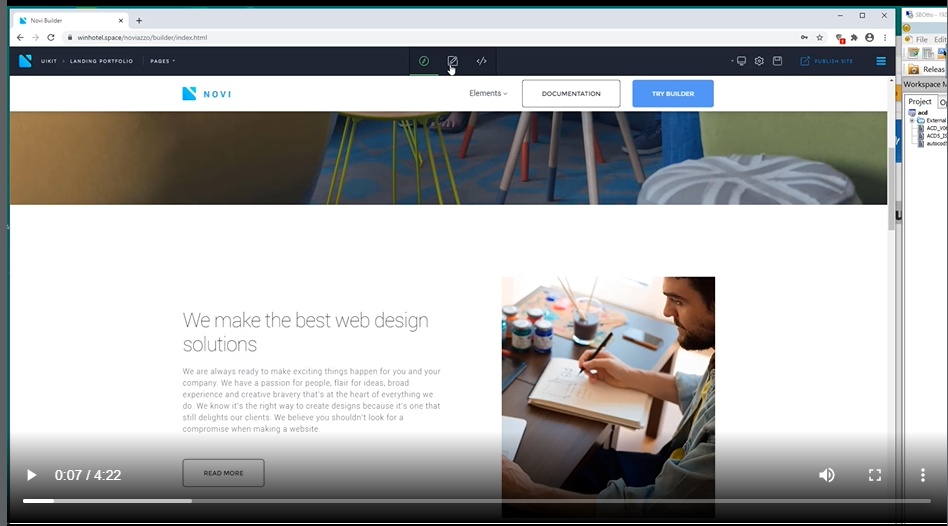This screenshot has height=526, width=948.
Task: Toggle fullscreen for the video
Action: (x=875, y=475)
